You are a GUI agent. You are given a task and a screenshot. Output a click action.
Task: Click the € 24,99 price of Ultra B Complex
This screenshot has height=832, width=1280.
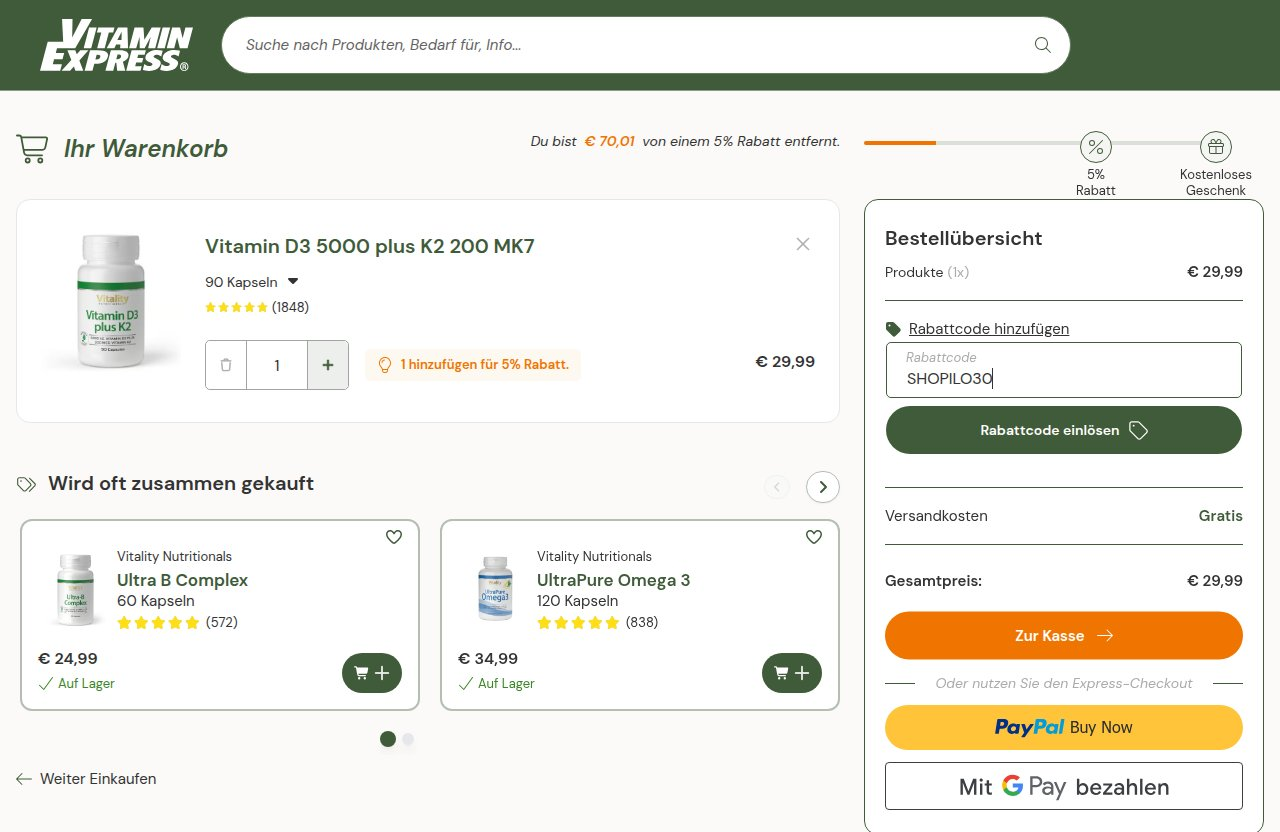point(68,658)
